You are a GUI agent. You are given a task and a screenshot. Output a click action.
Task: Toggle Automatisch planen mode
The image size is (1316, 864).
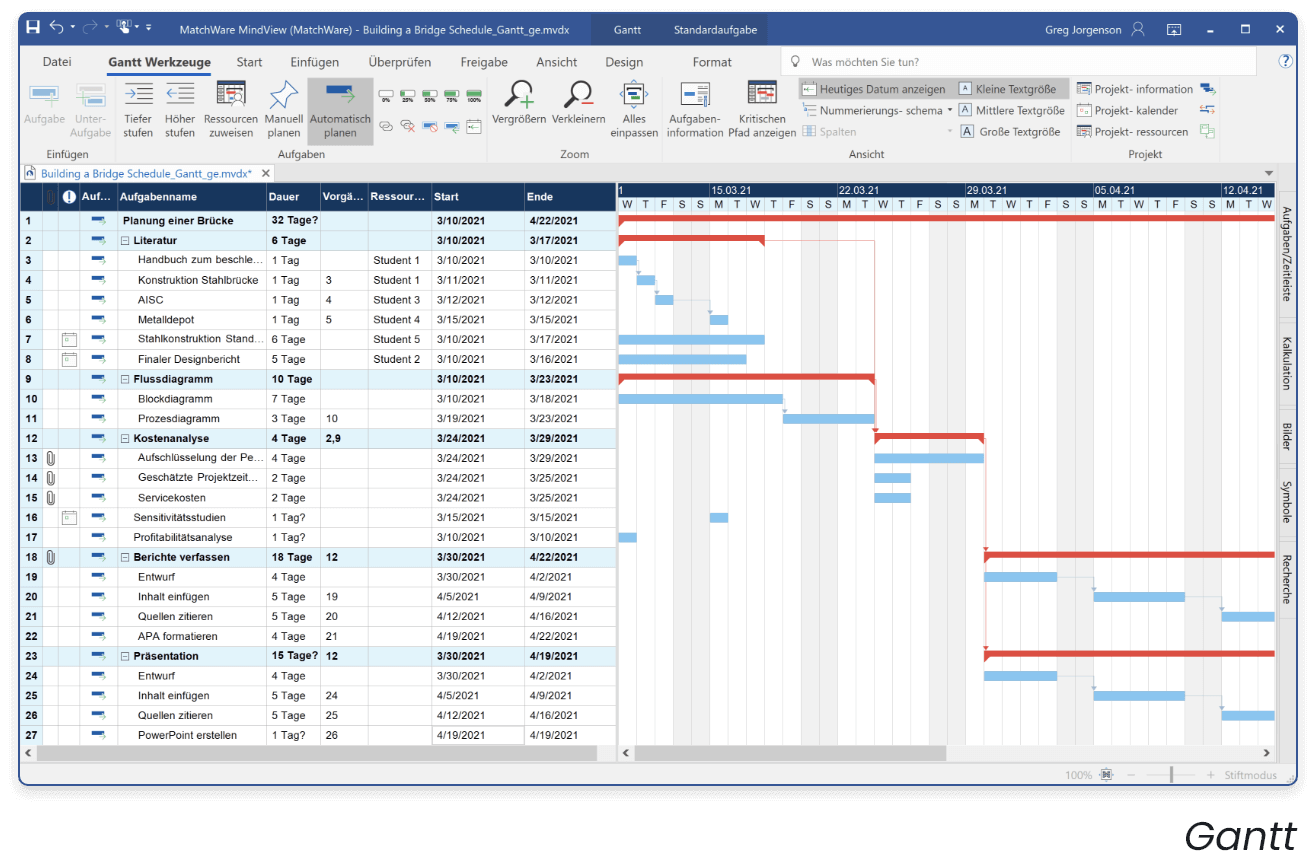click(340, 111)
